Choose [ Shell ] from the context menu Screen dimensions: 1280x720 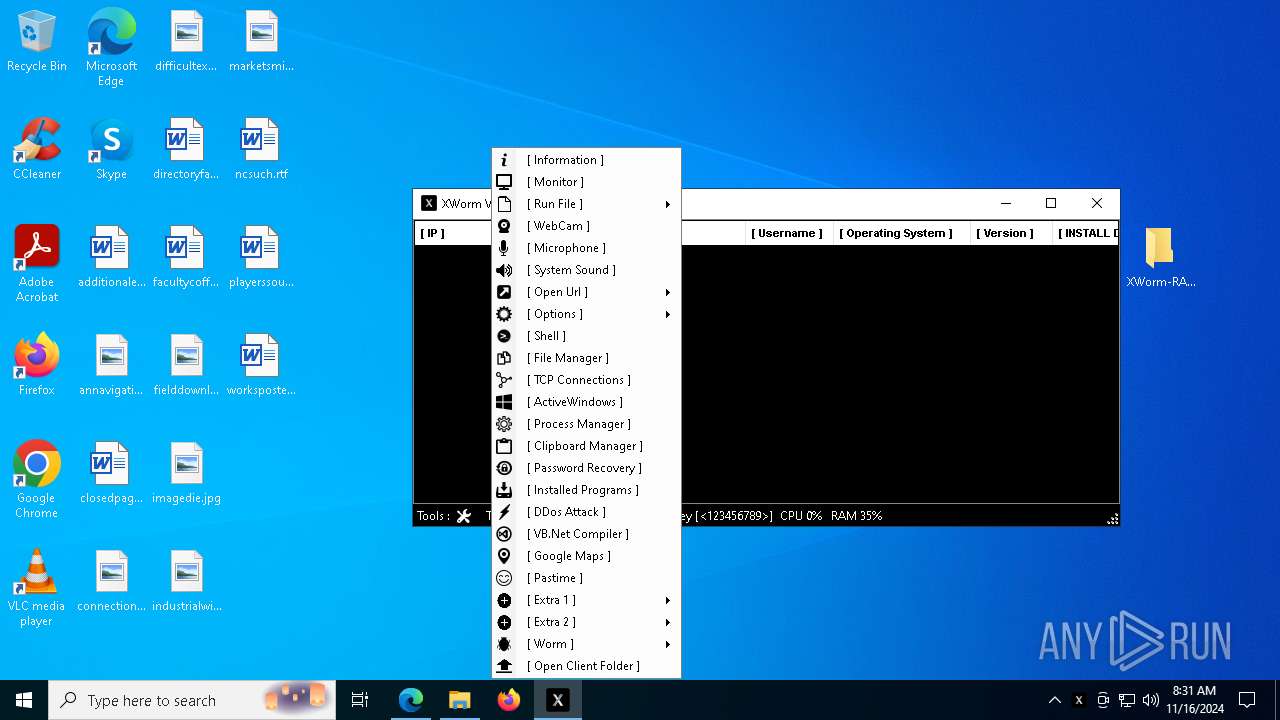coord(586,336)
